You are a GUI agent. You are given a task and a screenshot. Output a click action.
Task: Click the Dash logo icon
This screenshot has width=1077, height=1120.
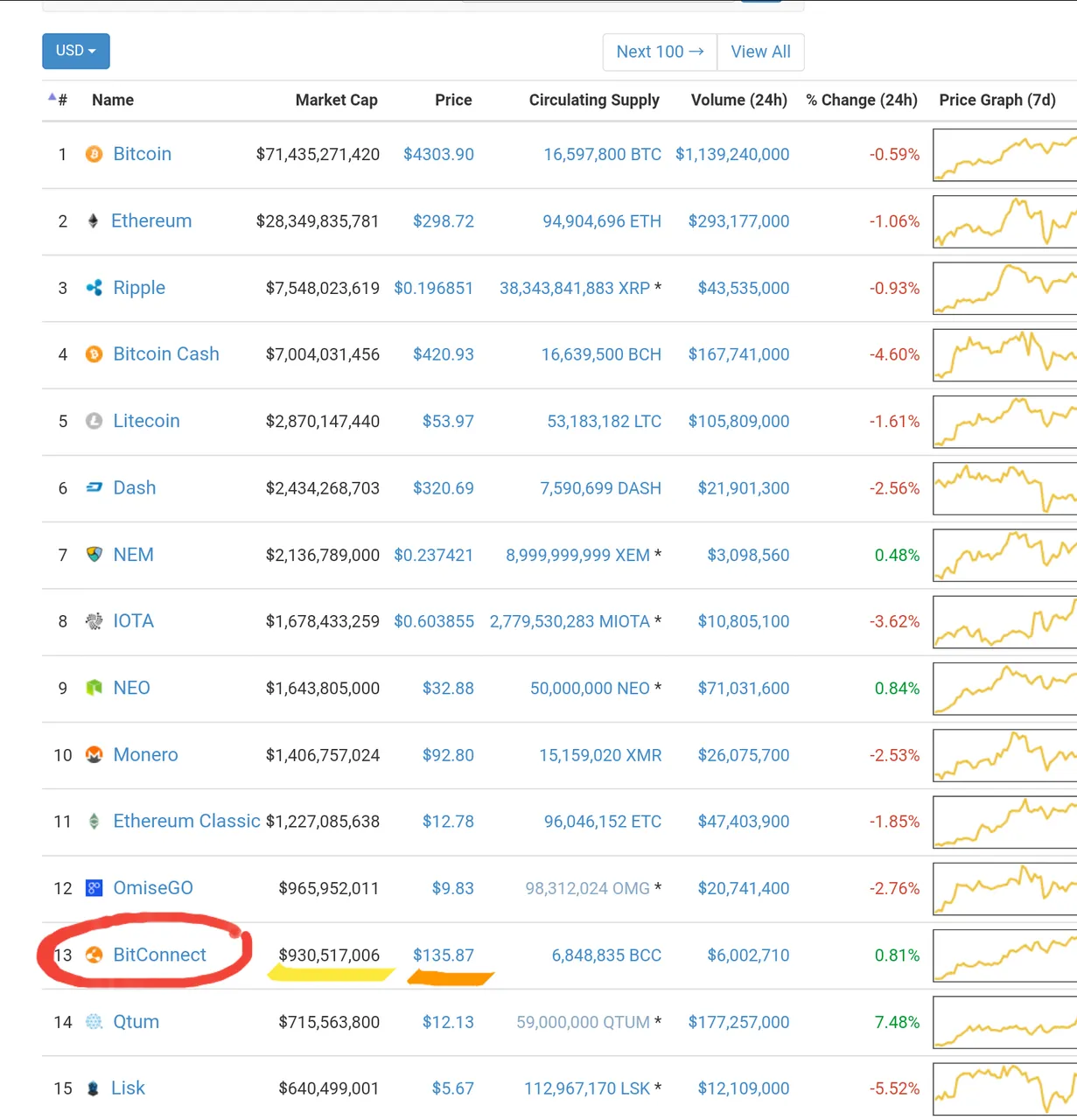pyautogui.click(x=94, y=487)
